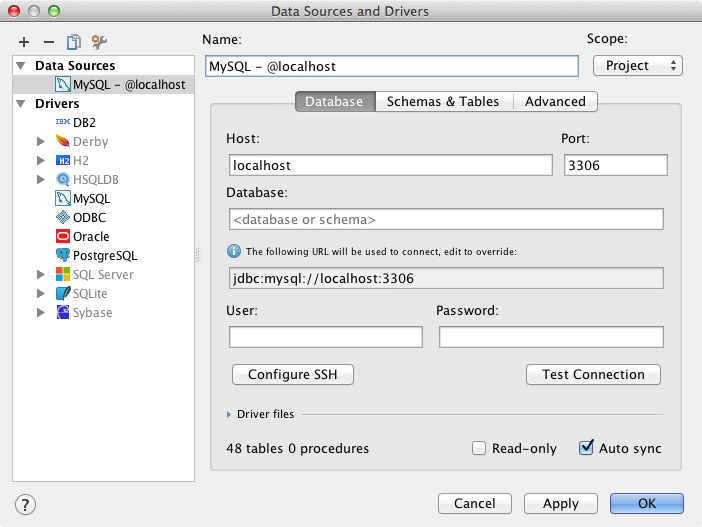Select the ODBC driver entry
The image size is (702, 527).
tap(103, 217)
